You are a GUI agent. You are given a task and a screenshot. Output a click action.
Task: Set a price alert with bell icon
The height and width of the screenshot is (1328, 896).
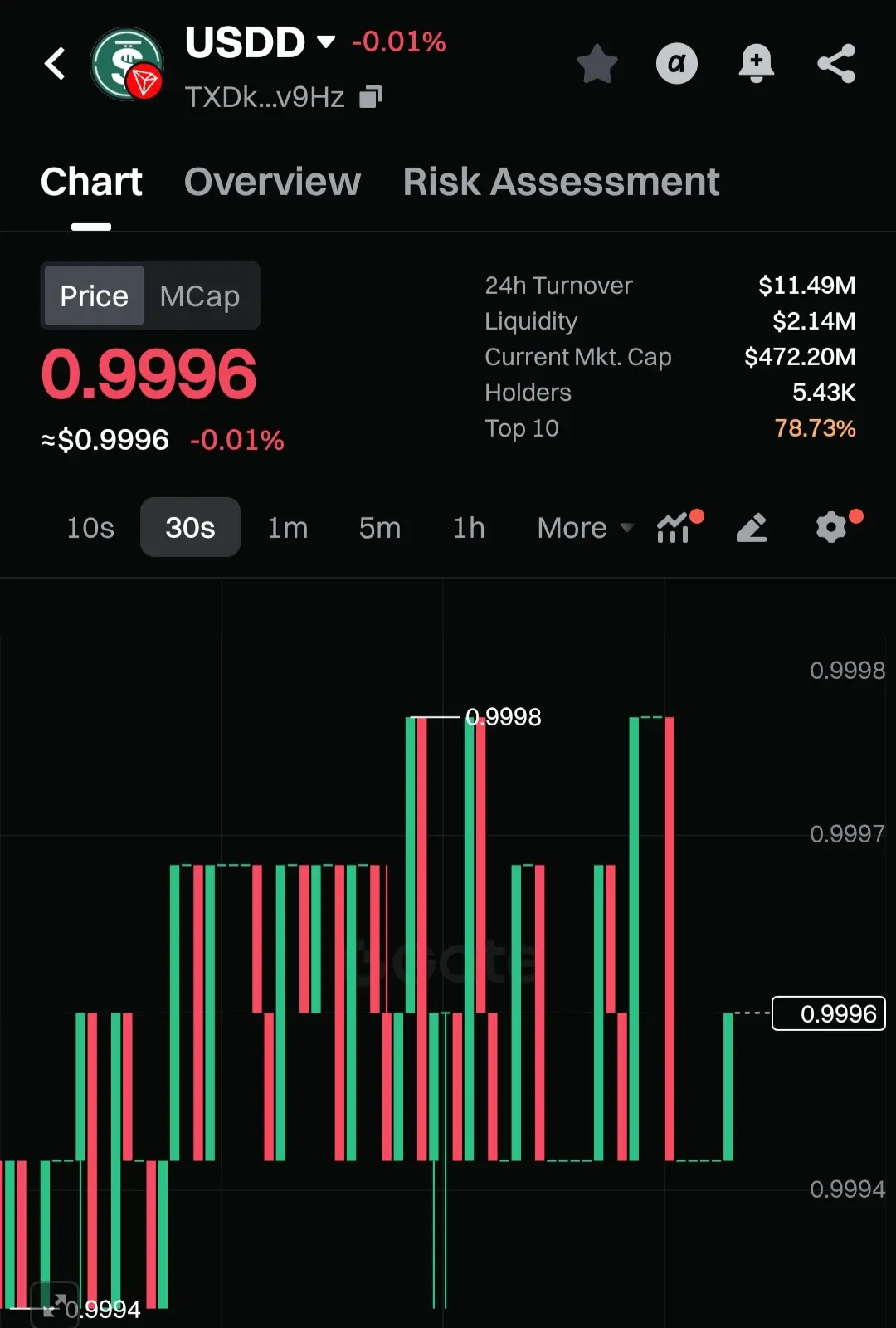pyautogui.click(x=757, y=63)
